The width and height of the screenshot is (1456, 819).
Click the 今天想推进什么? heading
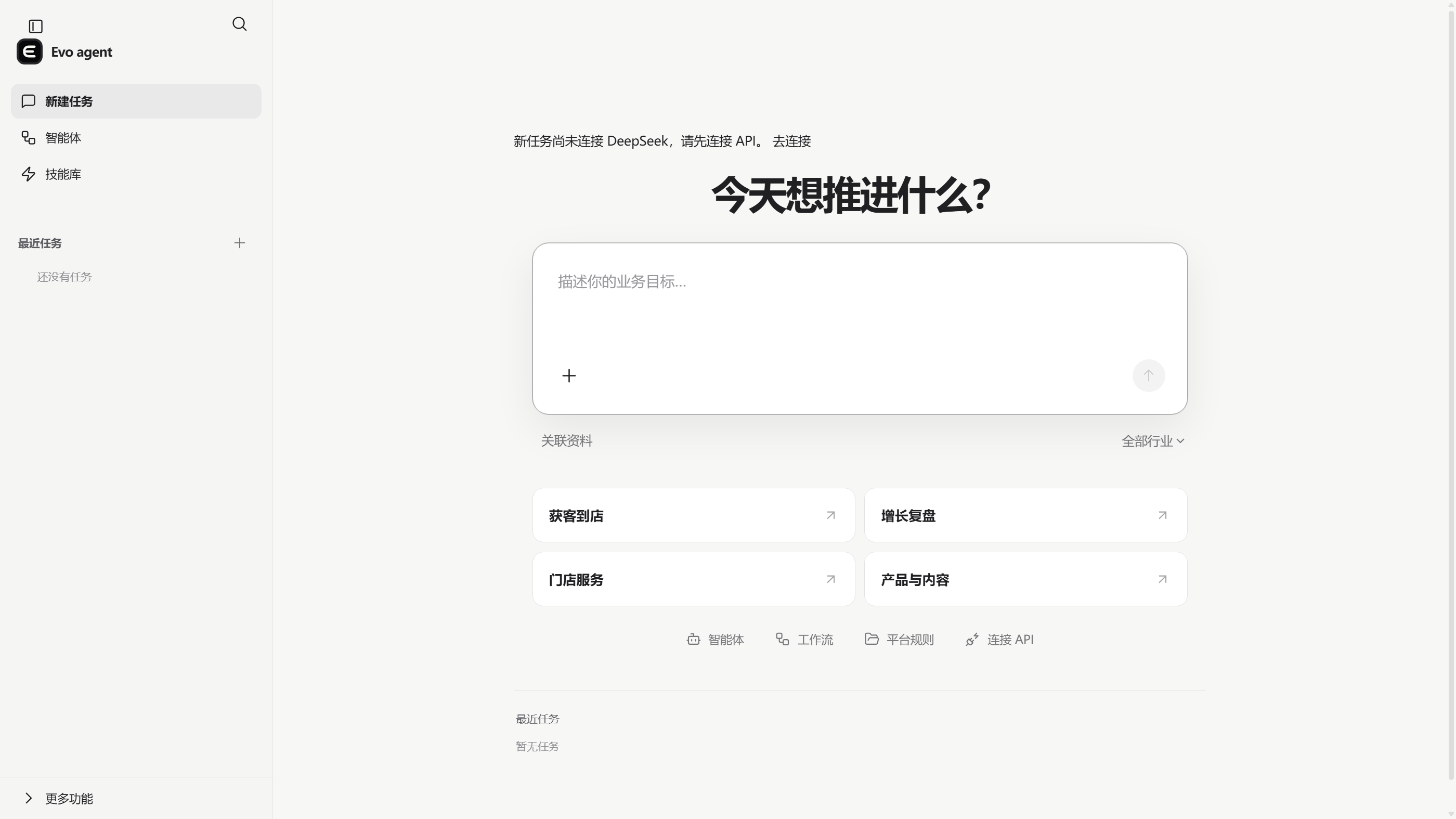click(851, 195)
